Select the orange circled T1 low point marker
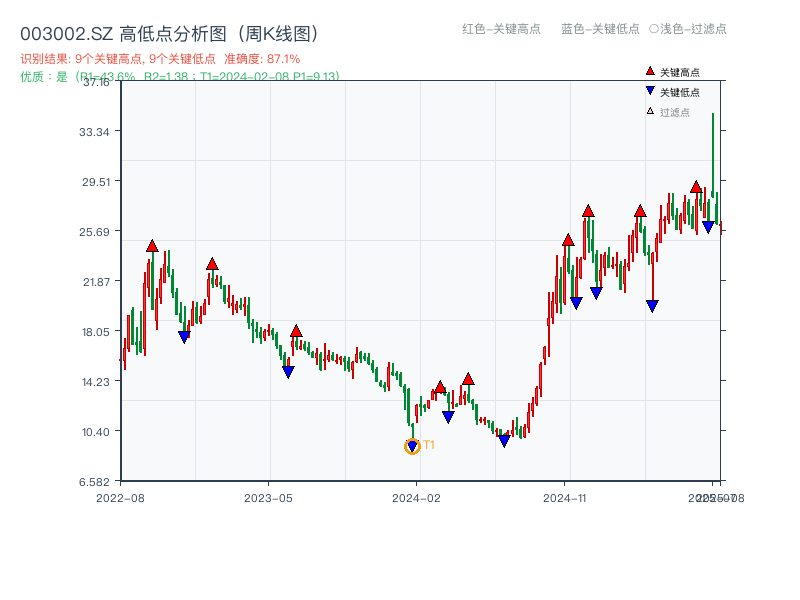Screen dimensions: 800x600 click(x=412, y=446)
